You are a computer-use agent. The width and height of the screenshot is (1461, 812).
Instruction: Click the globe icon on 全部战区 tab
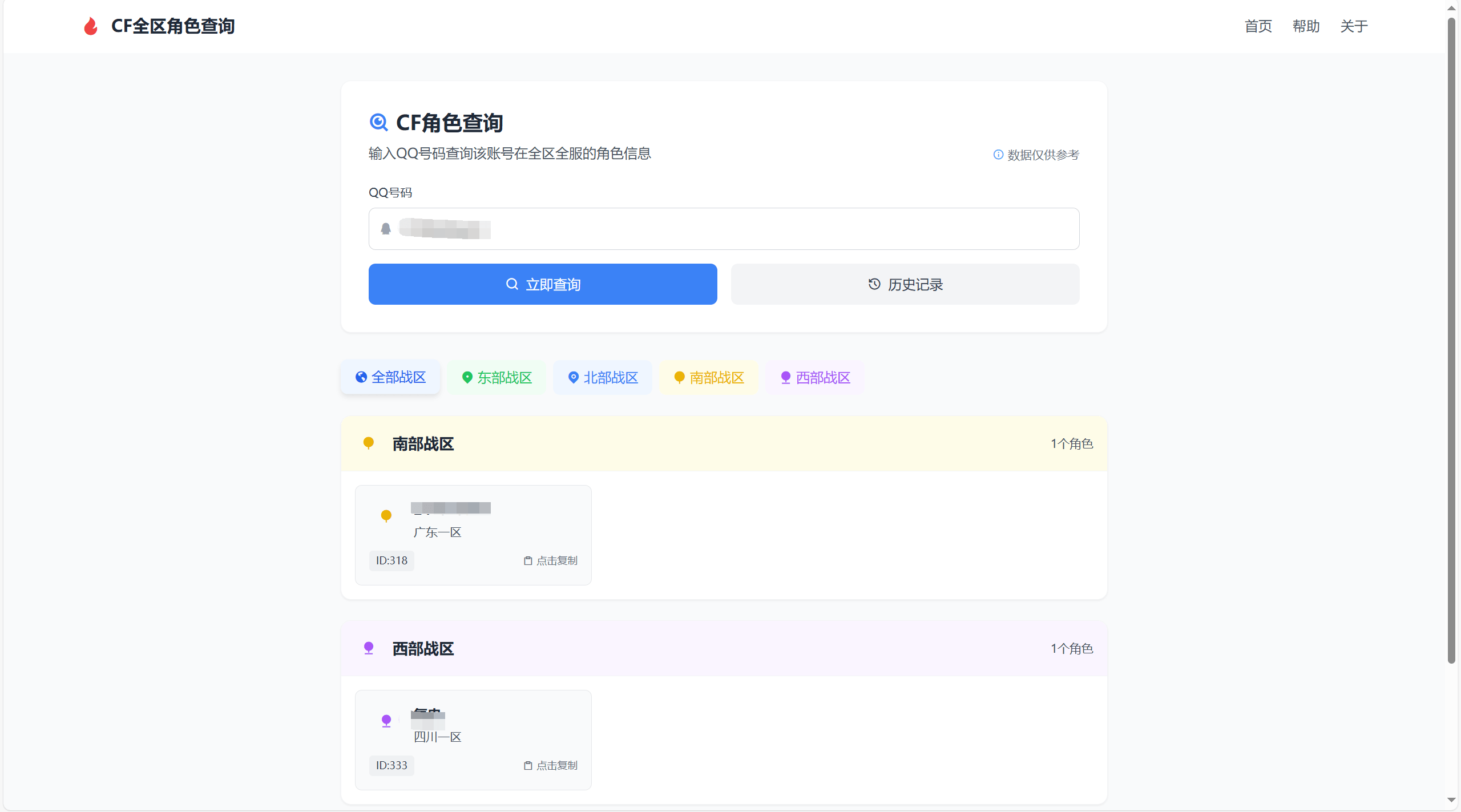[361, 377]
